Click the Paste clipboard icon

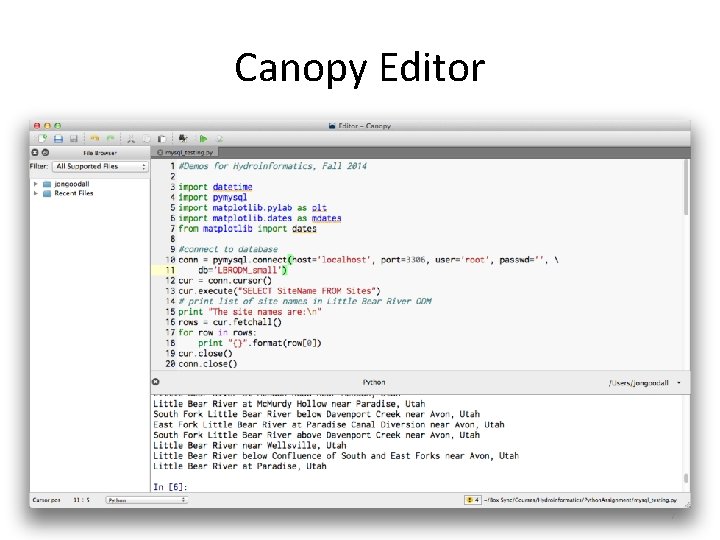162,138
